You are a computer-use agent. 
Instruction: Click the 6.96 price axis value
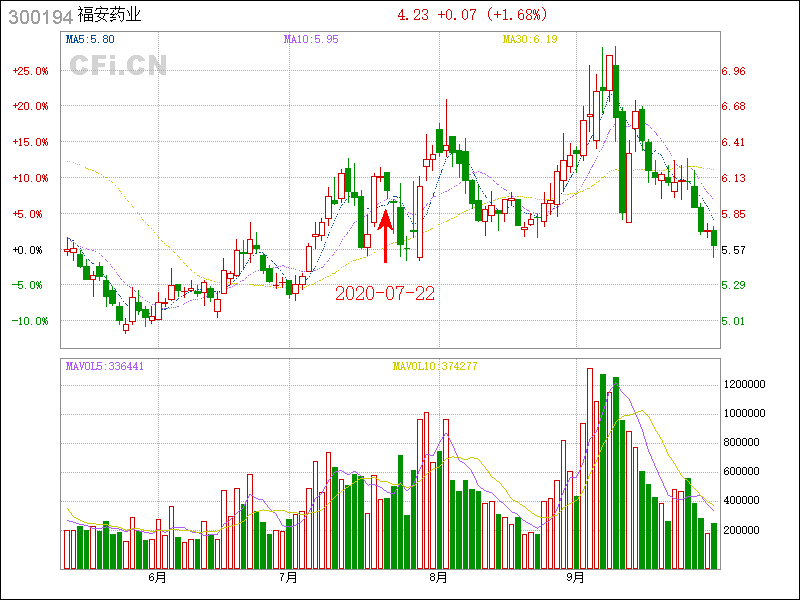click(x=733, y=71)
